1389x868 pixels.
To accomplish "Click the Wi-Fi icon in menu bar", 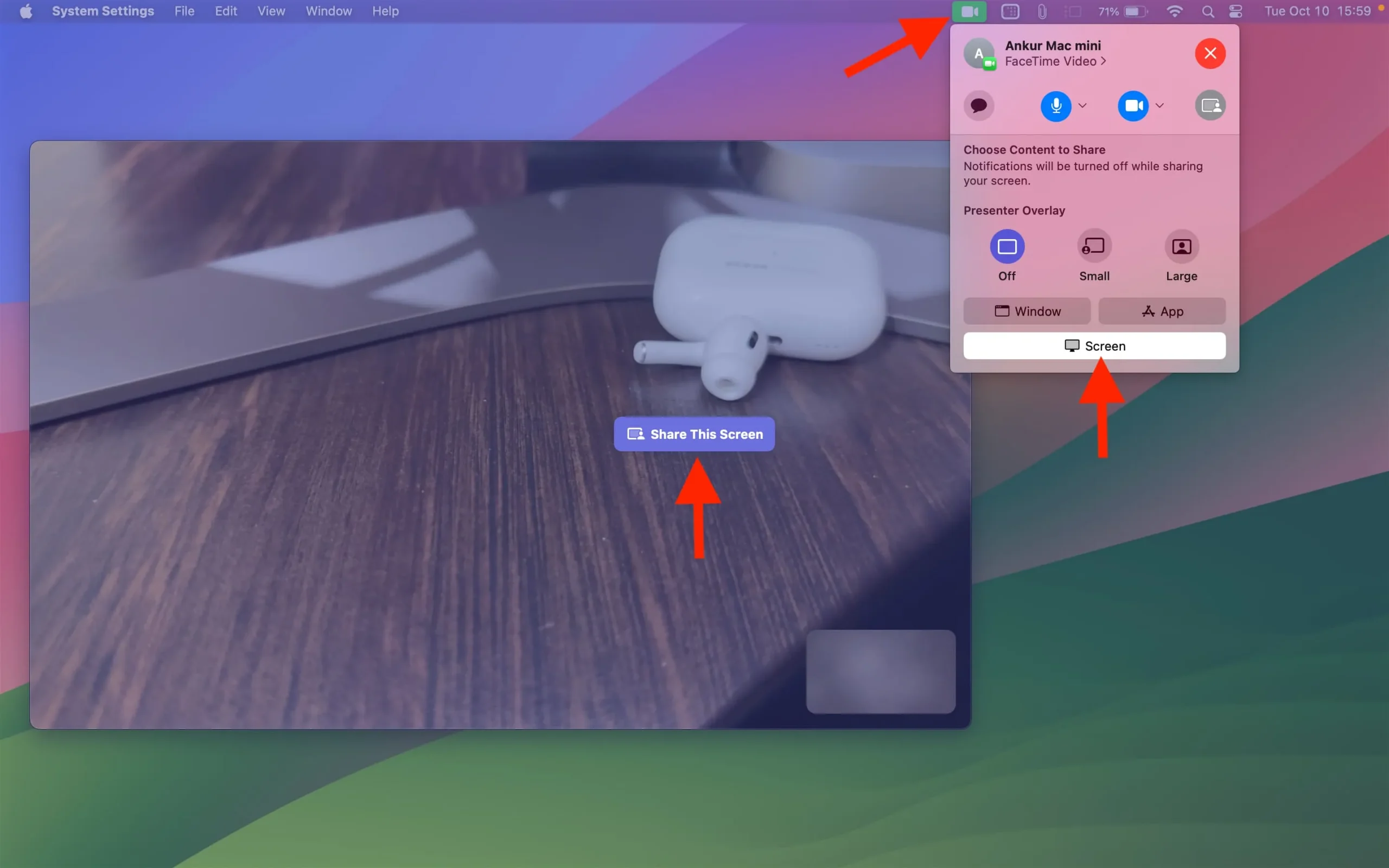I will coord(1172,11).
